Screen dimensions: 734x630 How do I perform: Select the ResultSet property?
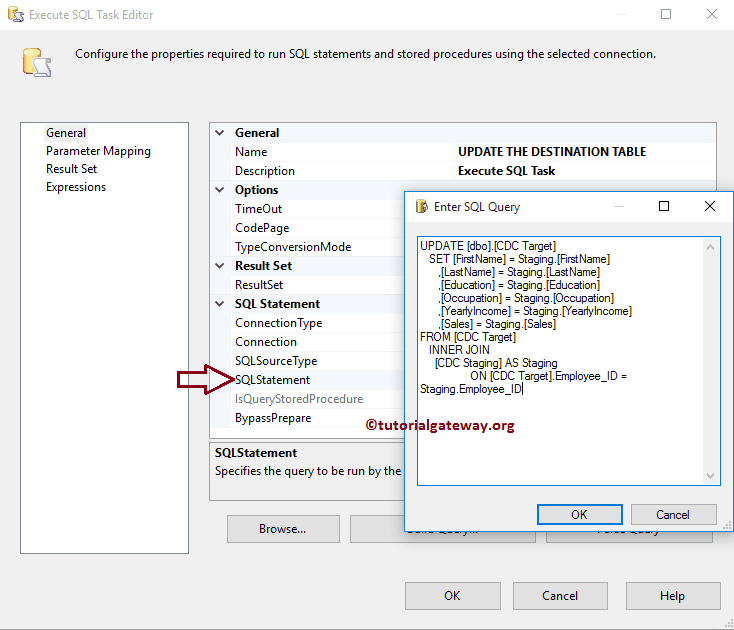pos(318,285)
